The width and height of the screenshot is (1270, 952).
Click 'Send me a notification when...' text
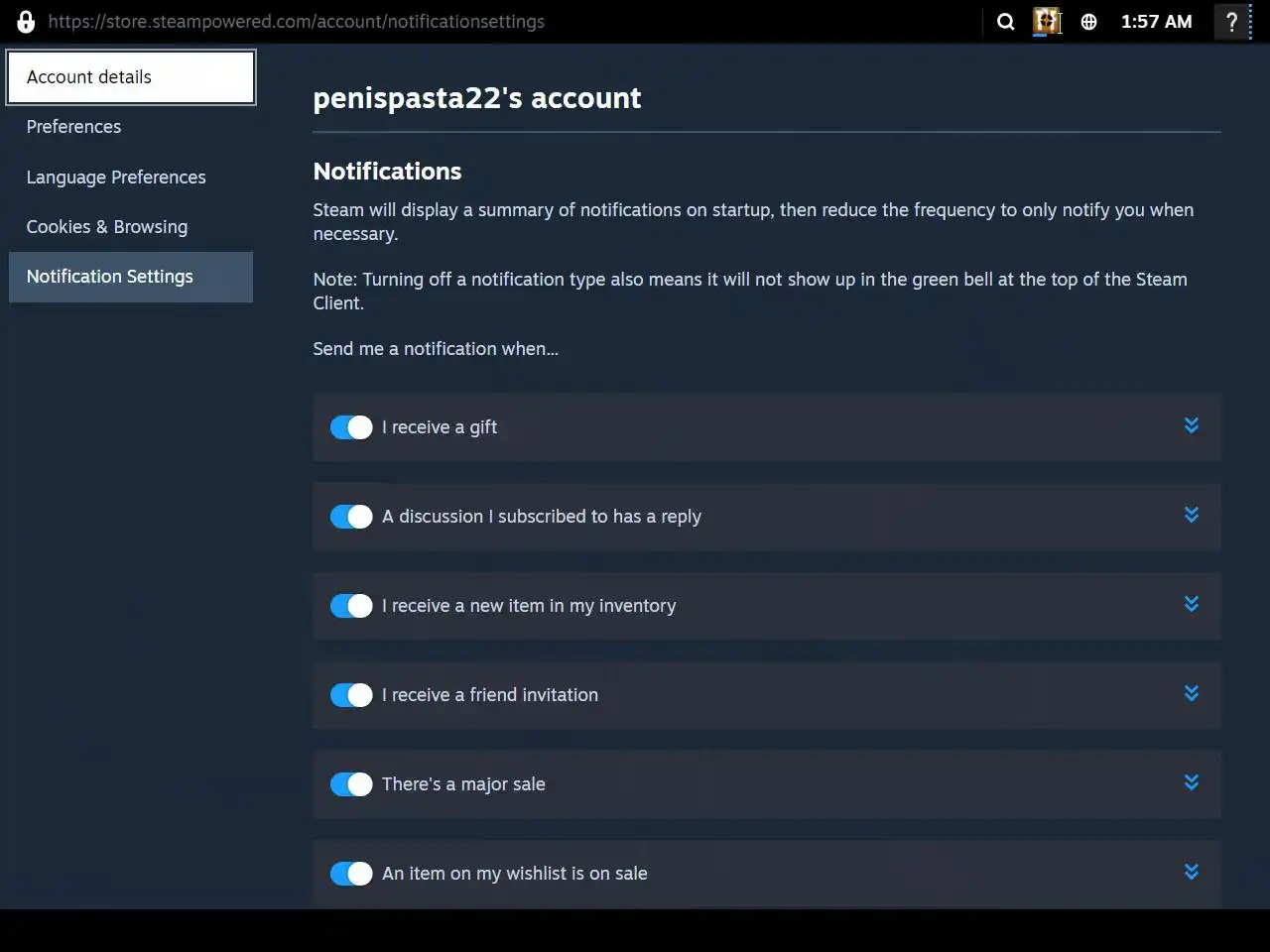click(x=436, y=349)
